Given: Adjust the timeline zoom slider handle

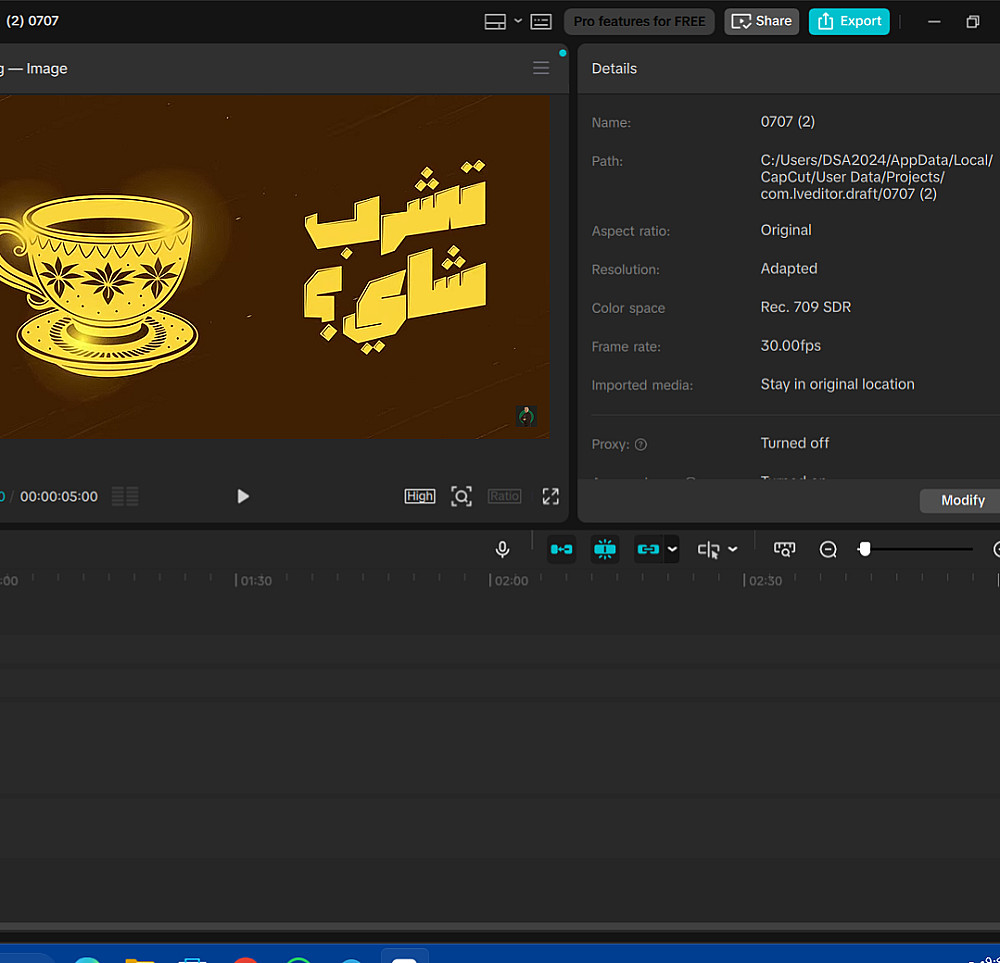Looking at the screenshot, I should pyautogui.click(x=865, y=549).
